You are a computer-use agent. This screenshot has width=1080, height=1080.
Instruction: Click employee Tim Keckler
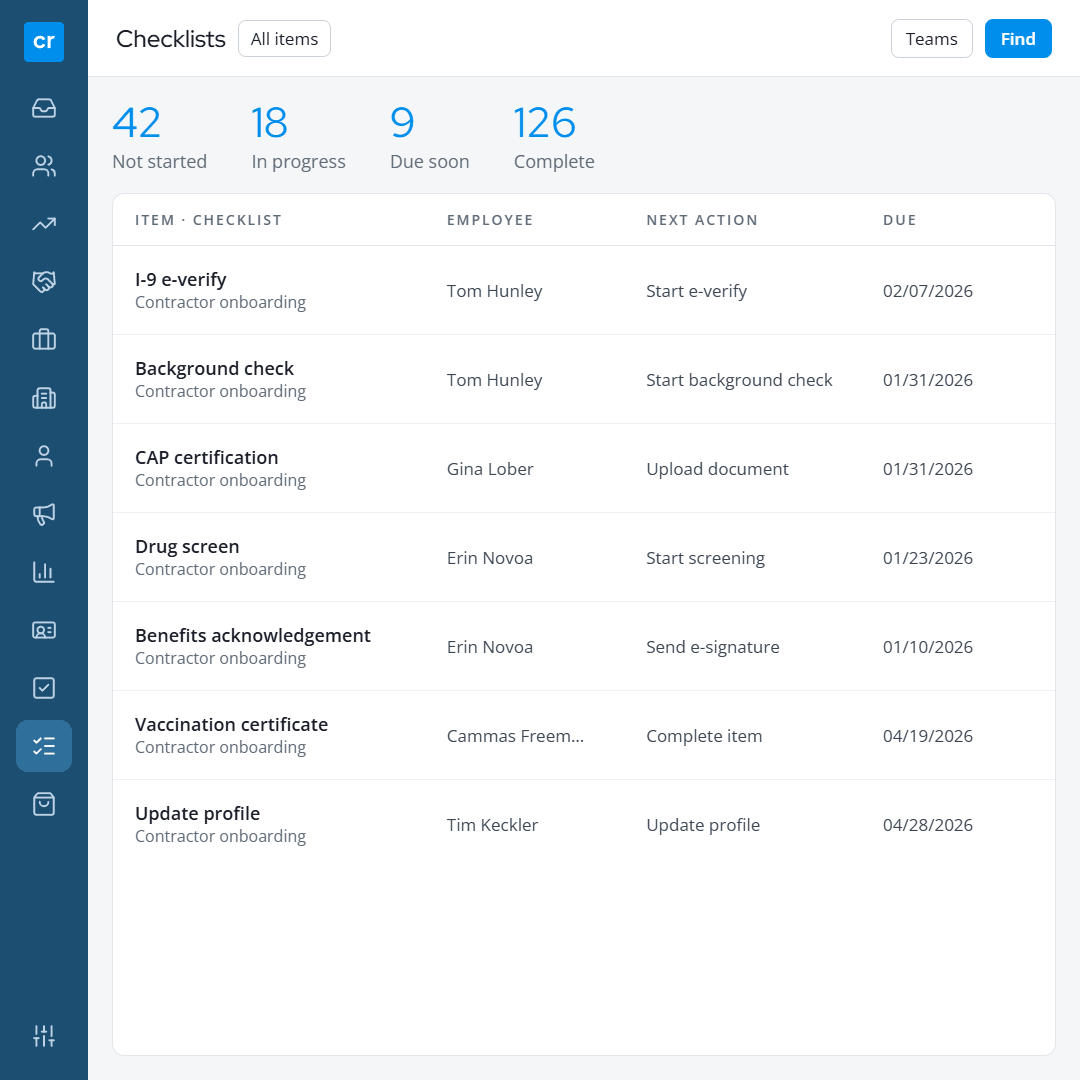tap(492, 824)
